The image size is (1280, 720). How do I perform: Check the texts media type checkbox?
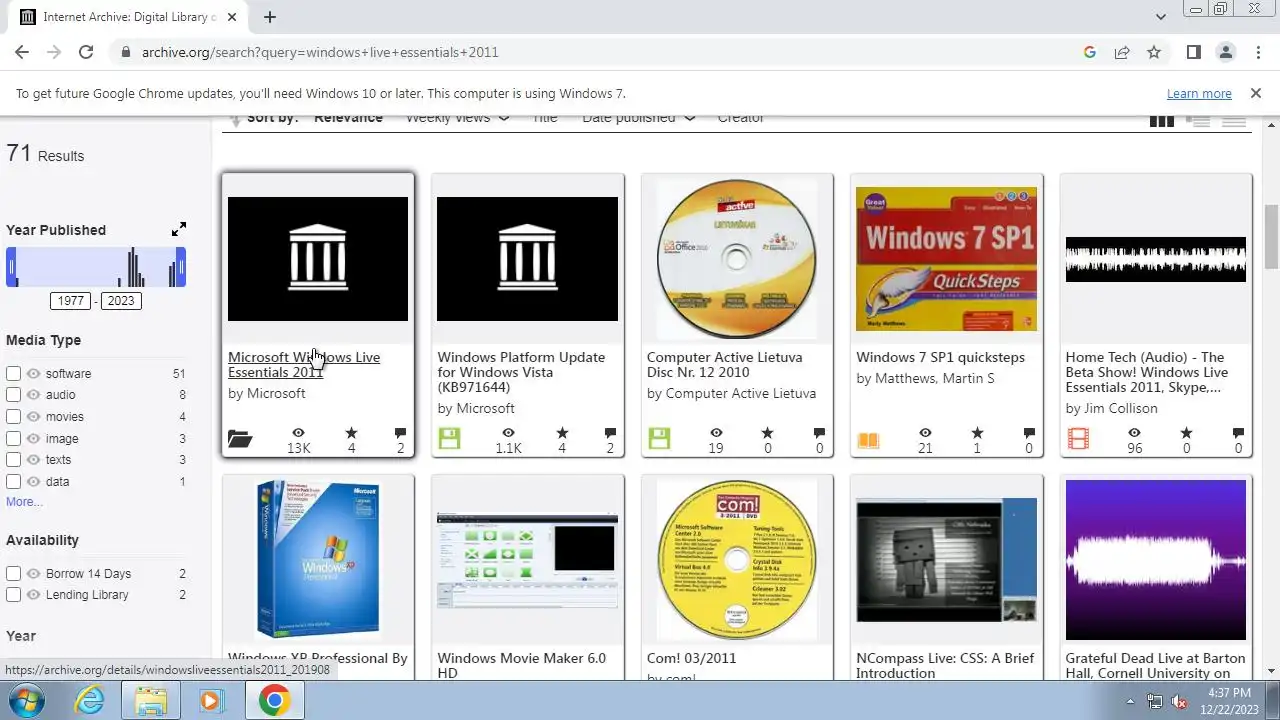tap(13, 459)
